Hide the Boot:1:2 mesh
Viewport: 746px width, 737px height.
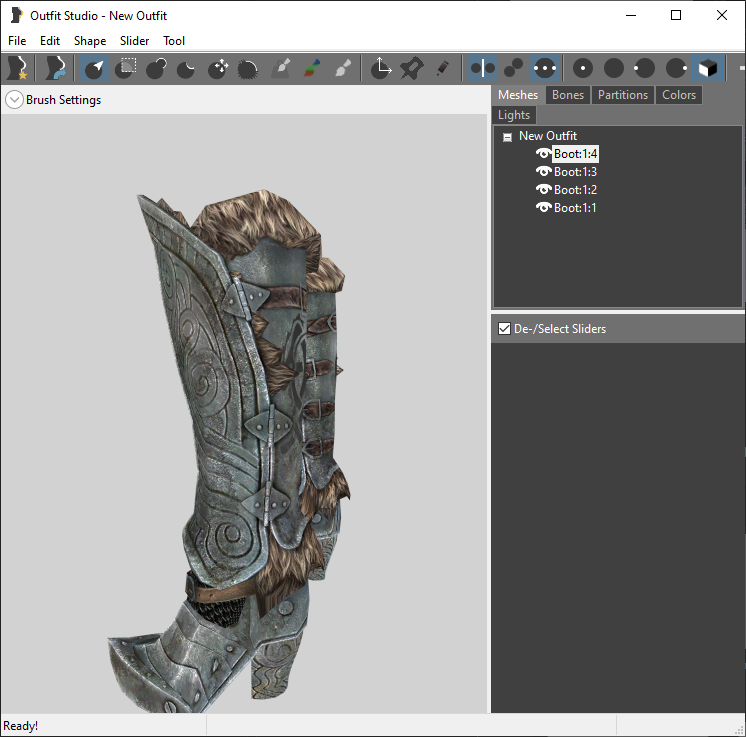(x=543, y=189)
